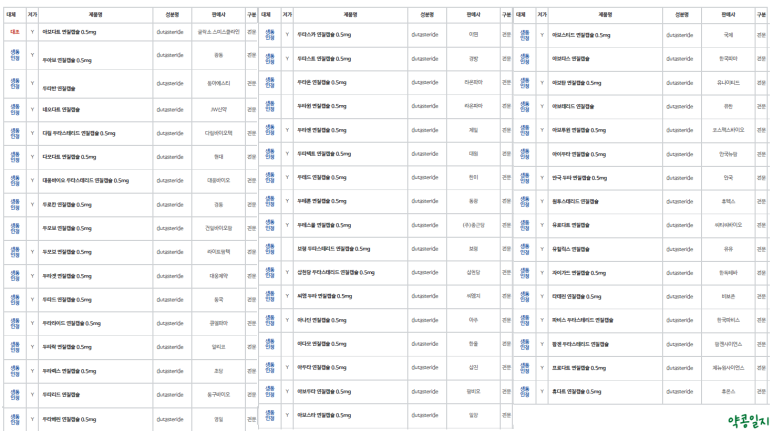The height and width of the screenshot is (431, 773).
Task: Select 네오다트 연질캡슐 product name
Action: point(61,109)
